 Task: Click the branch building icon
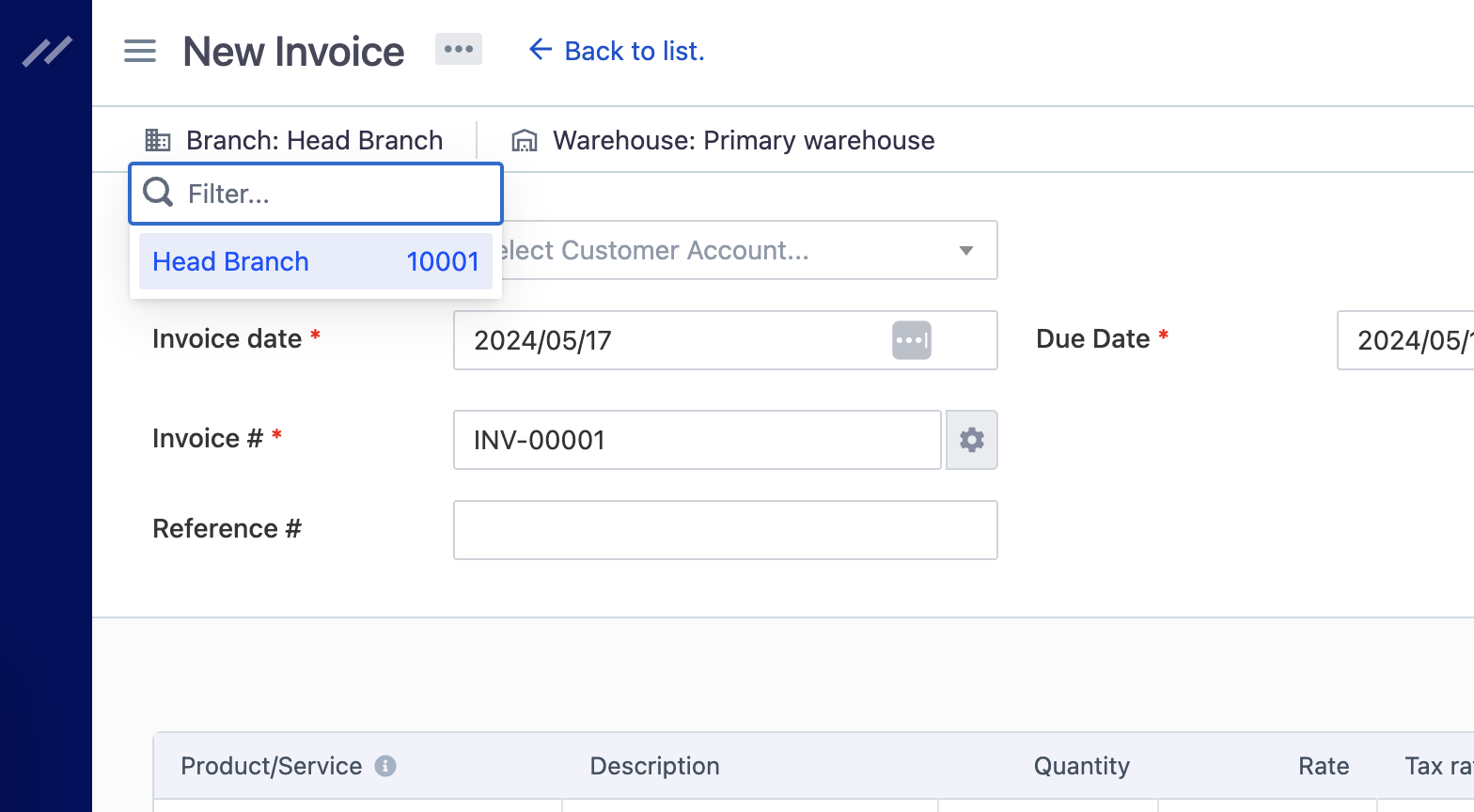(158, 141)
